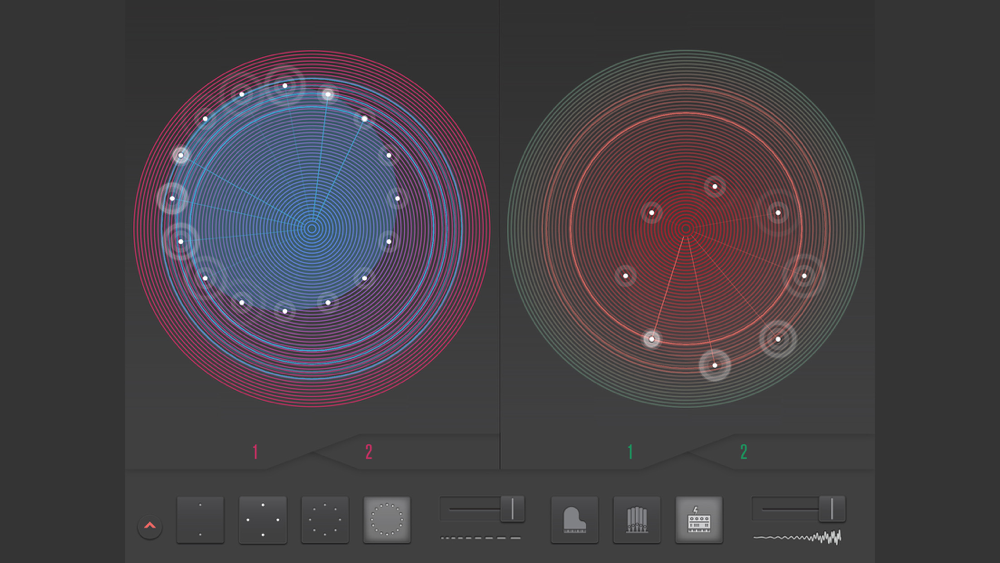The image size is (1000, 563).
Task: Adjust the slider above the dashed line
Action: [482, 509]
